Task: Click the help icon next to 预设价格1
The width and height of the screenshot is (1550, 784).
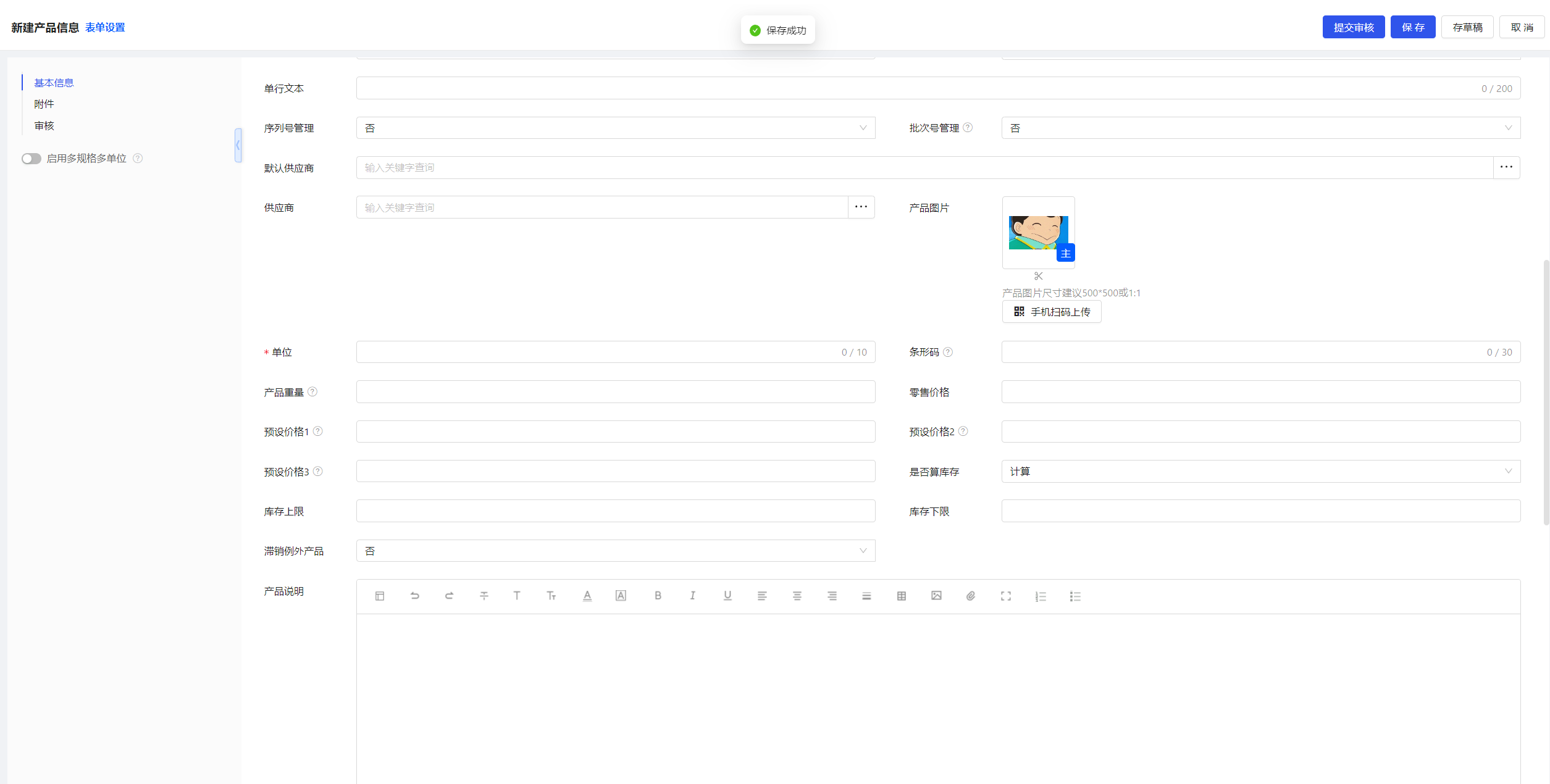Action: pos(318,431)
